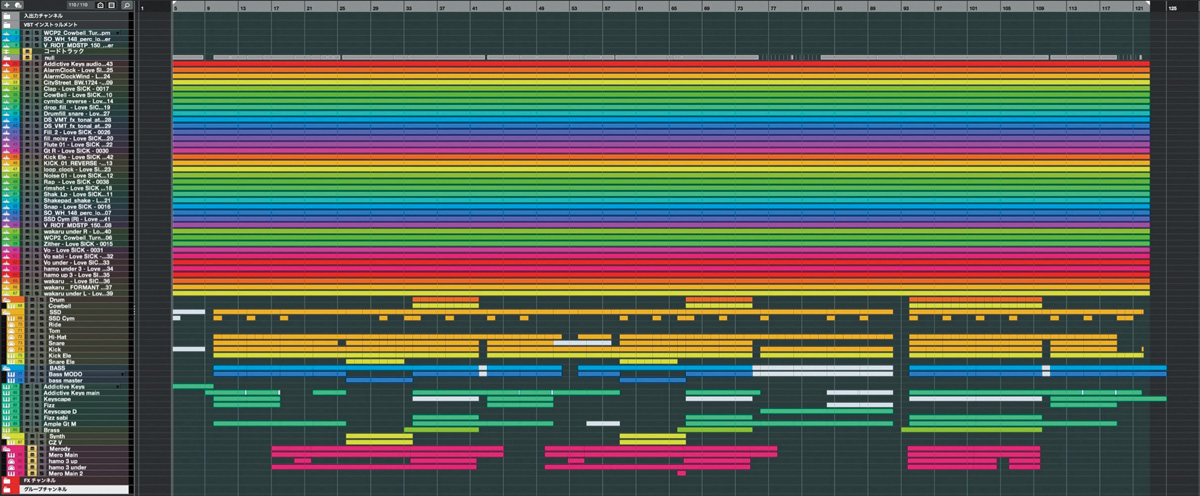Image resolution: width=1200 pixels, height=496 pixels.
Task: Open the track presets icon next to the plus
Action: 18,5
